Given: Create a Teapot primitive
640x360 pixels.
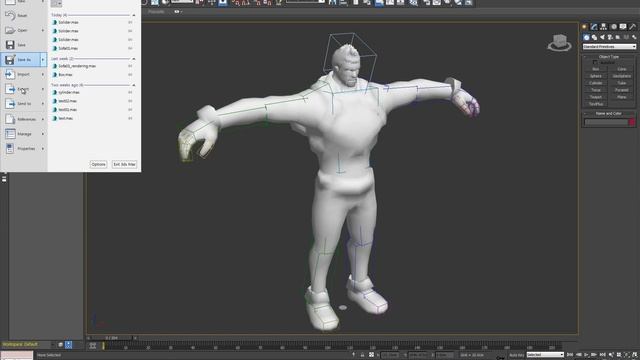Looking at the screenshot, I should 596,97.
